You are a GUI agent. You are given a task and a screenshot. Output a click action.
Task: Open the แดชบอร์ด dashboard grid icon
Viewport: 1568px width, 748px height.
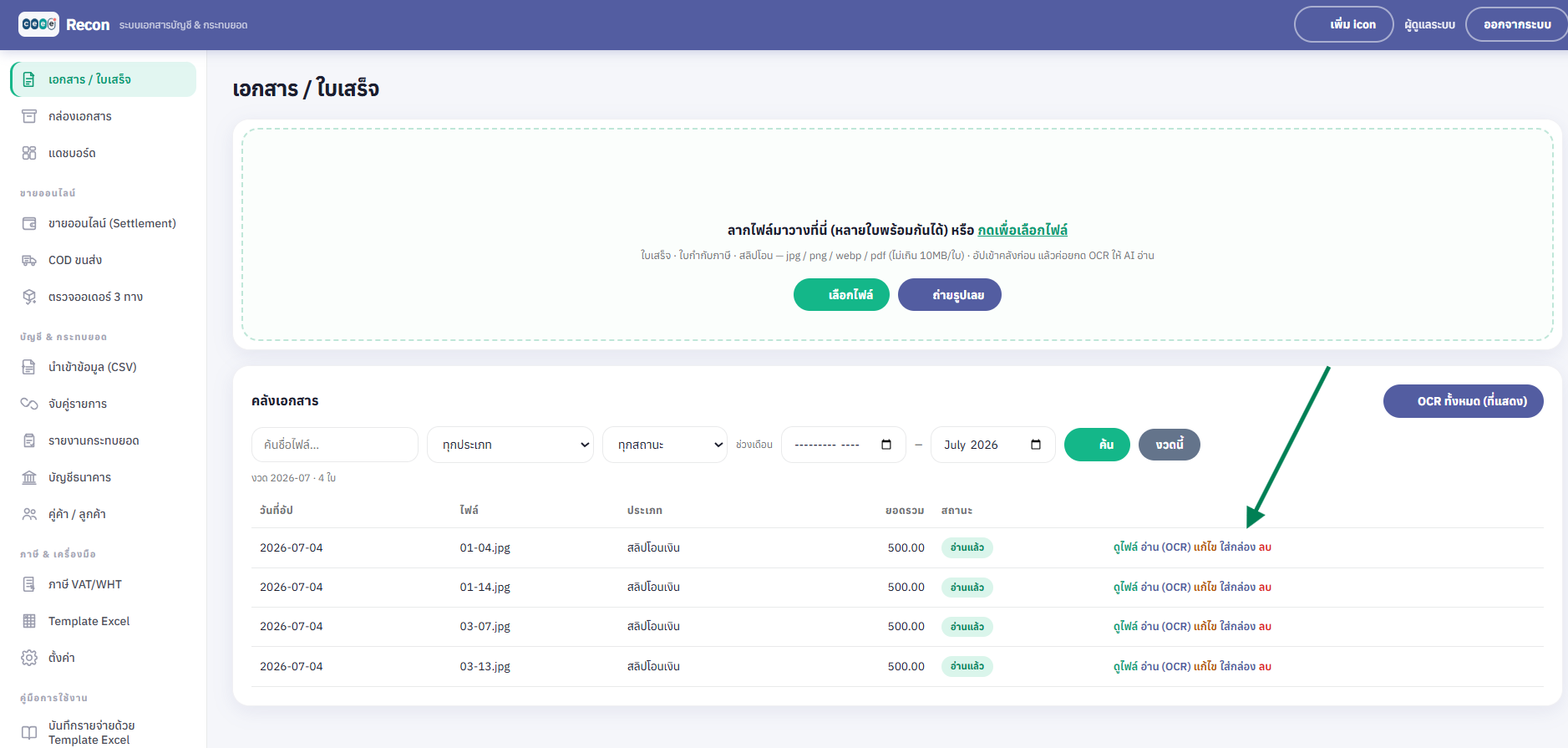pos(29,153)
